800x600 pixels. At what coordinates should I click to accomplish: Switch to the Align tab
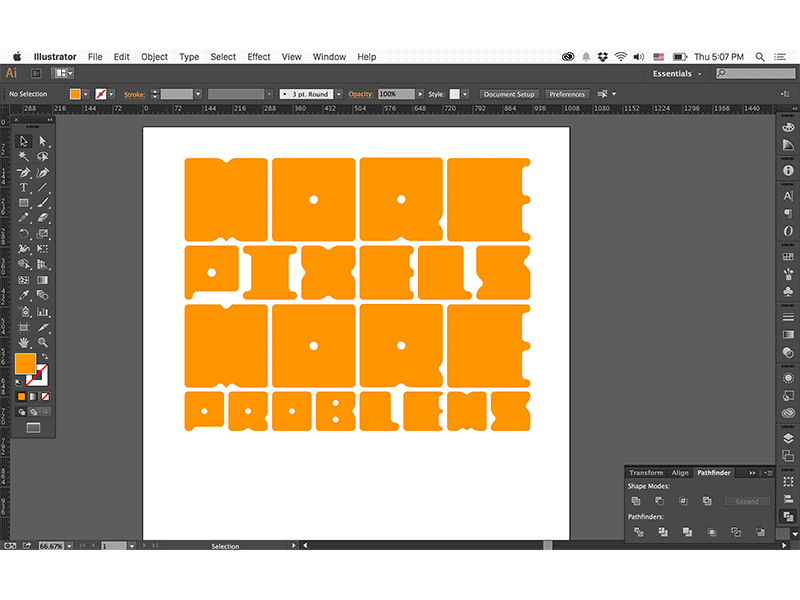[x=680, y=472]
